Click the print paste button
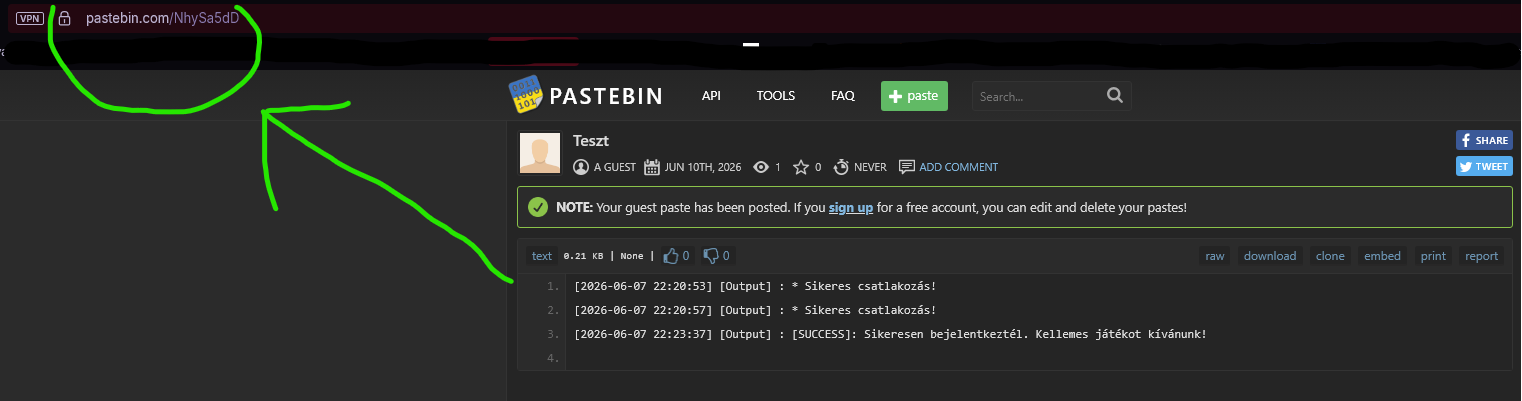This screenshot has width=1522, height=401. click(x=1433, y=256)
